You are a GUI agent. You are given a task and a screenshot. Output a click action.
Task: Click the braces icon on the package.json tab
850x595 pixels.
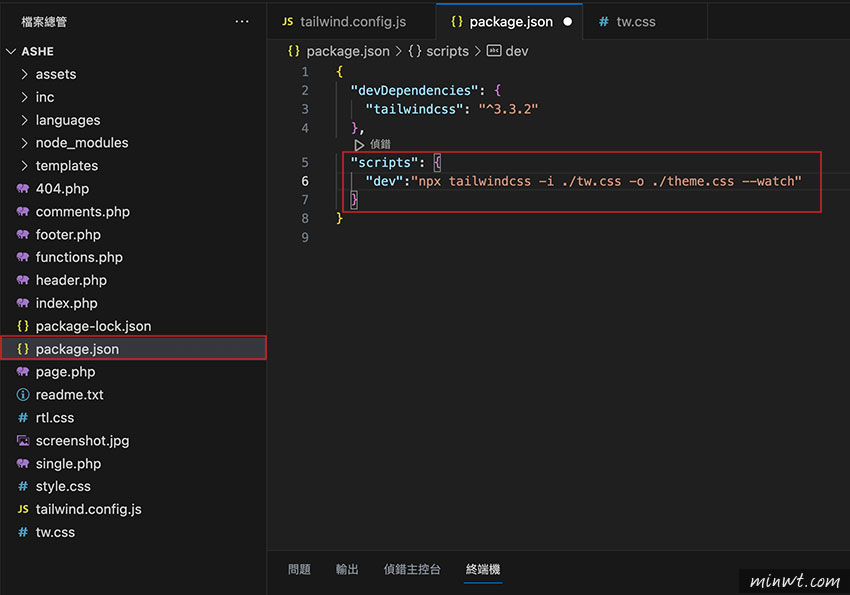click(x=457, y=22)
